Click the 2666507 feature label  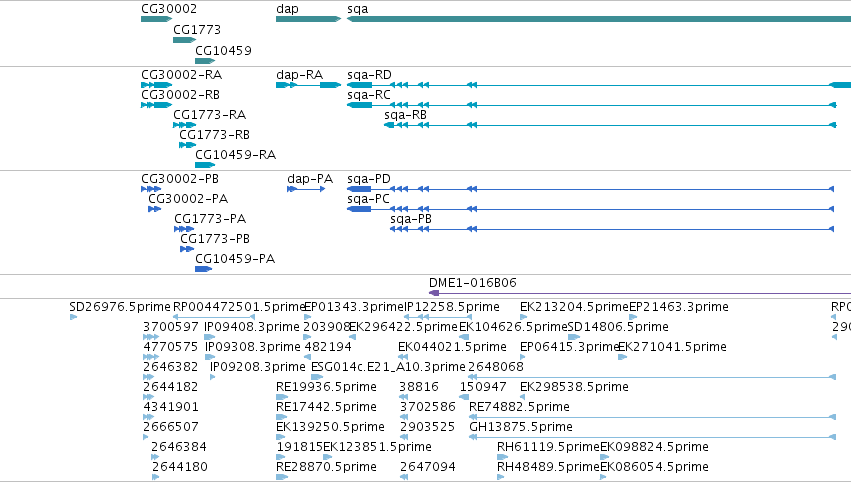point(171,427)
